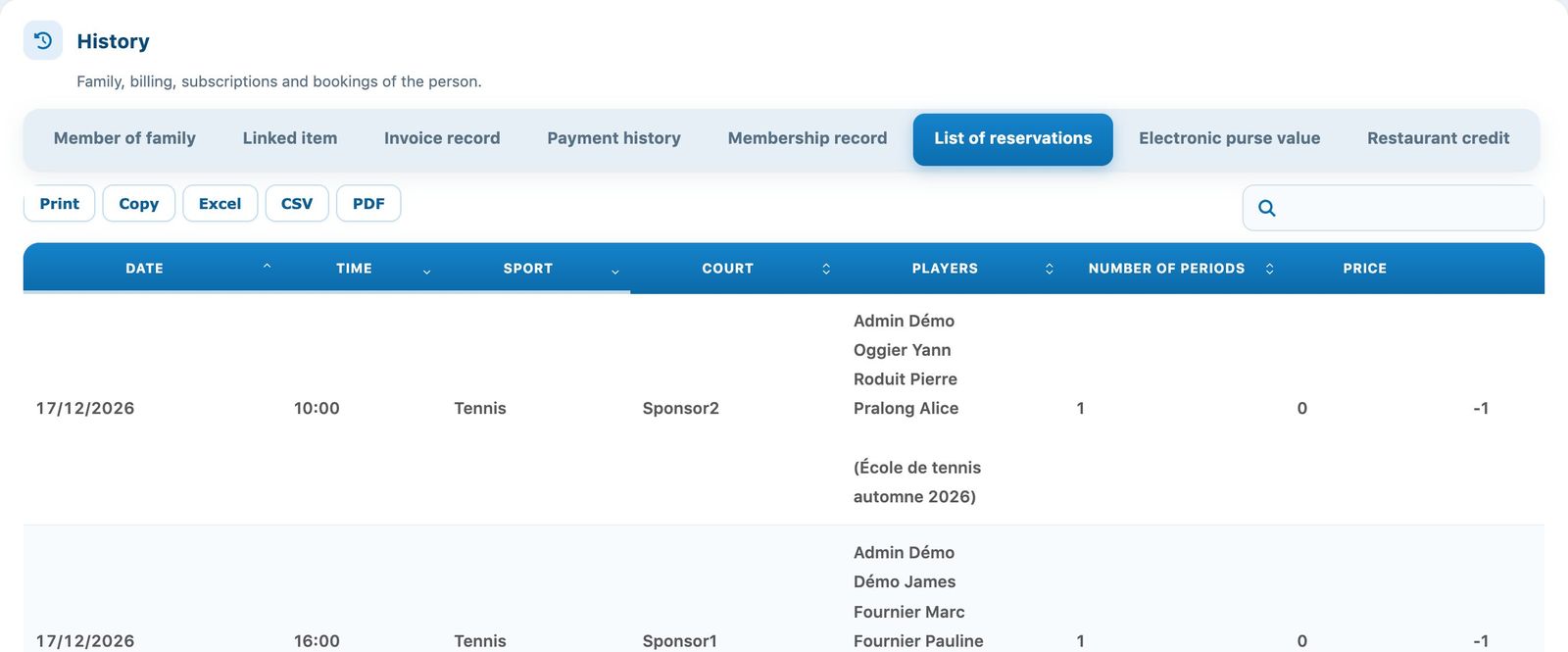
Task: Export table to Excel
Action: pos(220,203)
